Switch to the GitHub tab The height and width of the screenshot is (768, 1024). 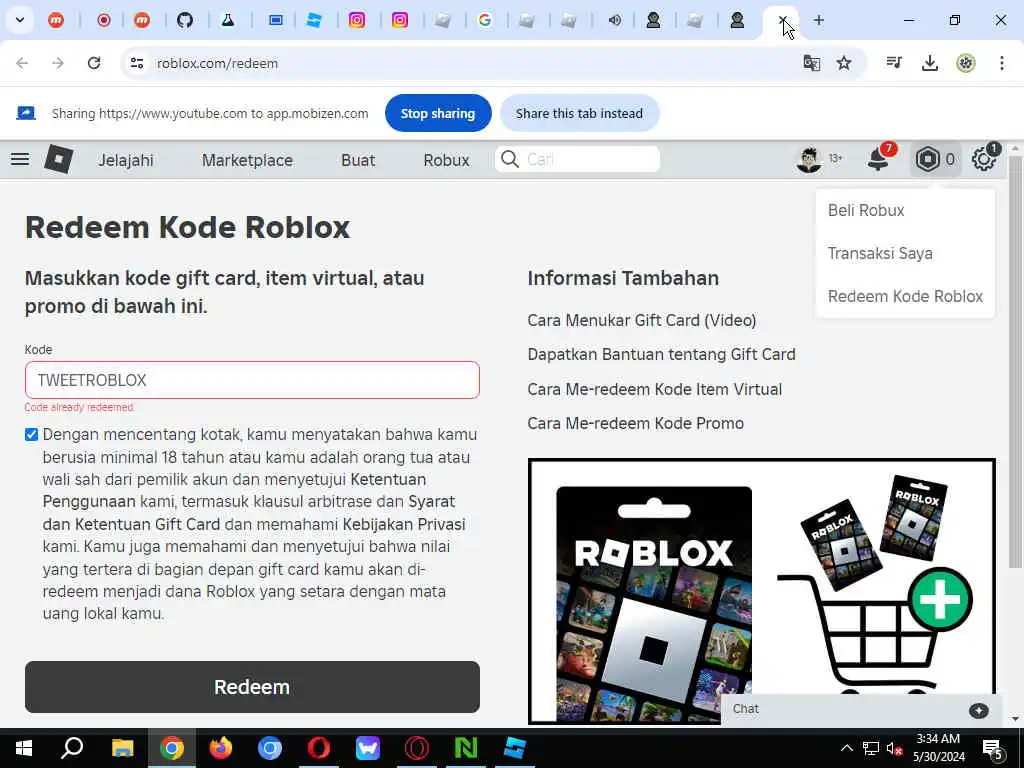click(x=185, y=20)
